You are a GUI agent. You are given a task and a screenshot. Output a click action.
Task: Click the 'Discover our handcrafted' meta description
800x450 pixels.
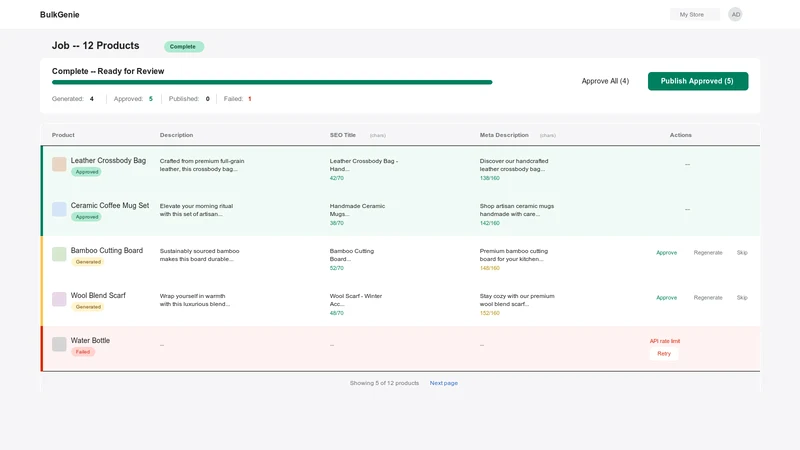[514, 165]
